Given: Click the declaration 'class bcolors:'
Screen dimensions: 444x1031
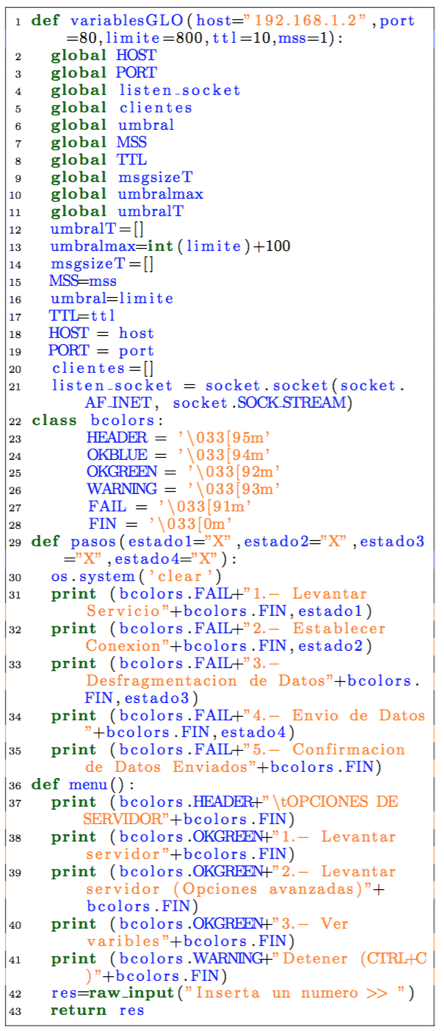Looking at the screenshot, I should (98, 420).
